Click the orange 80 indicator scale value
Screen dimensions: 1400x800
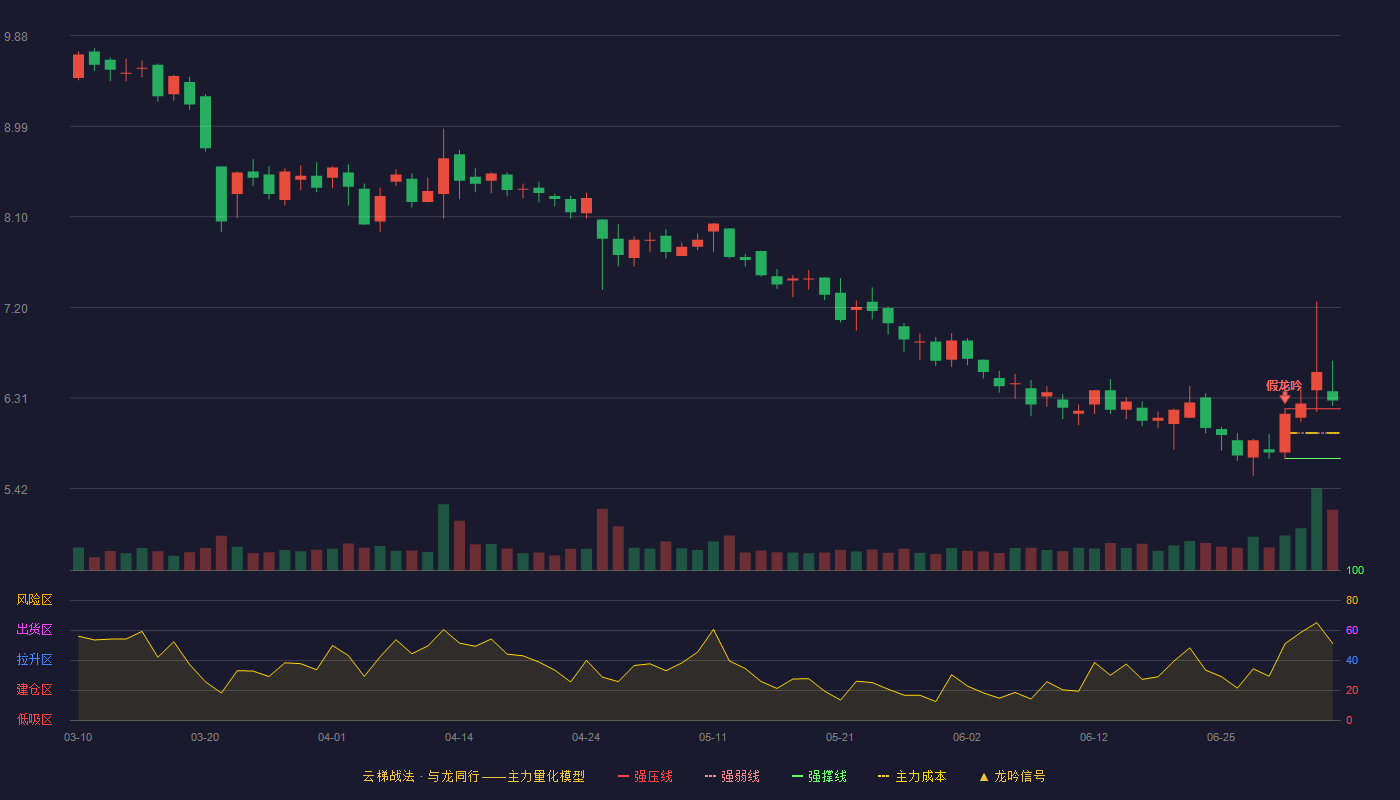click(x=1352, y=601)
